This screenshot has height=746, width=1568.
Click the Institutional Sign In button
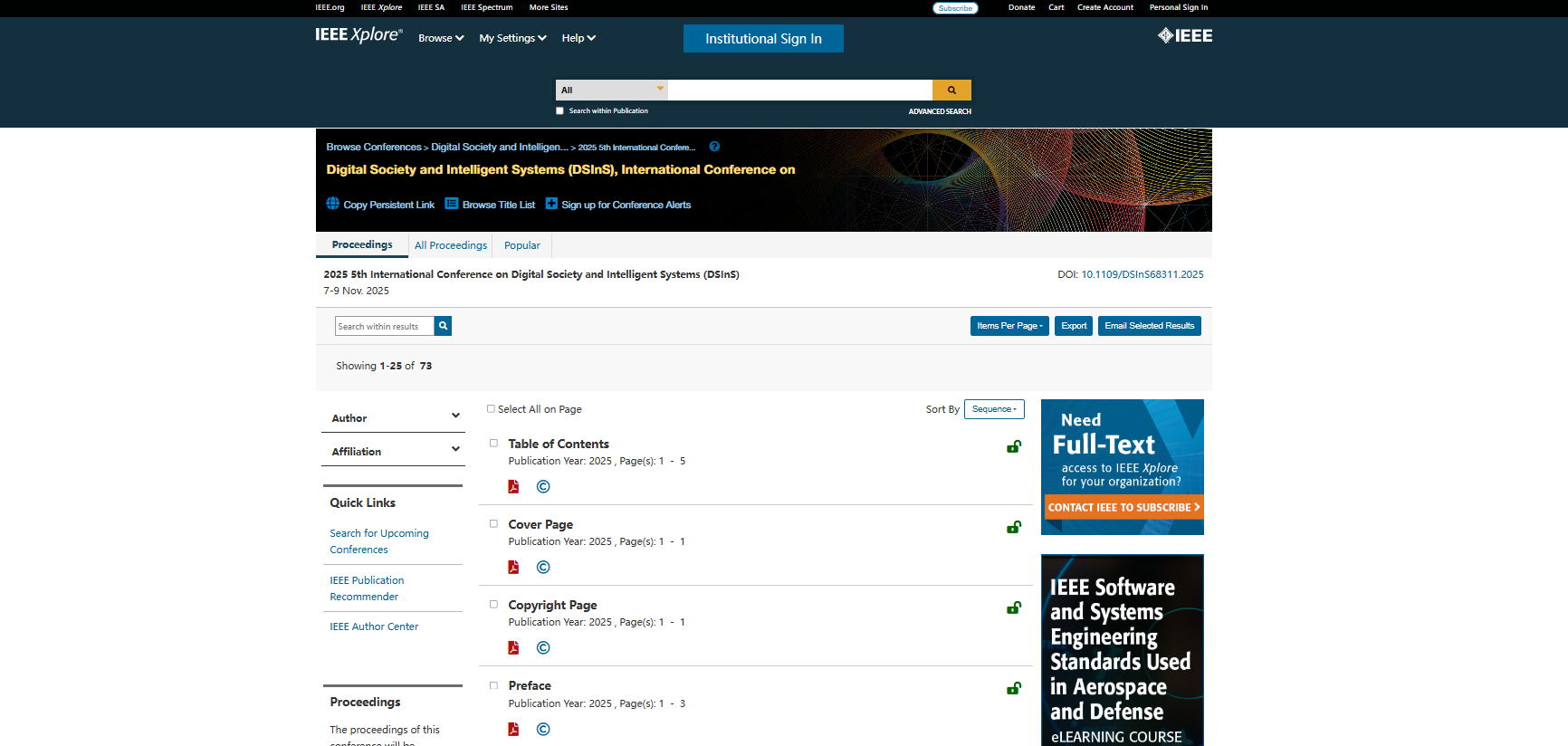763,39
